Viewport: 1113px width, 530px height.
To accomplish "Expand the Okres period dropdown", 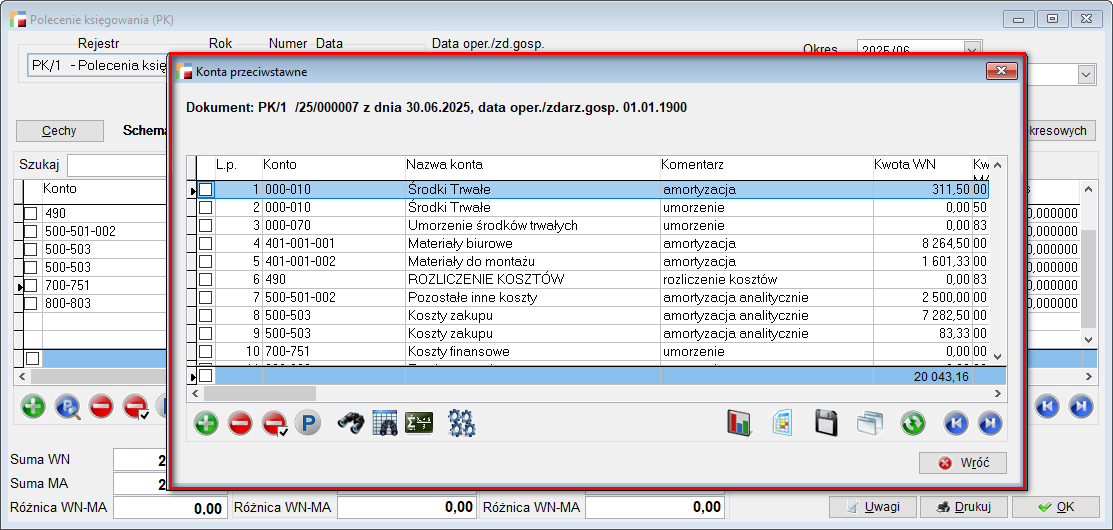I will tap(972, 49).
